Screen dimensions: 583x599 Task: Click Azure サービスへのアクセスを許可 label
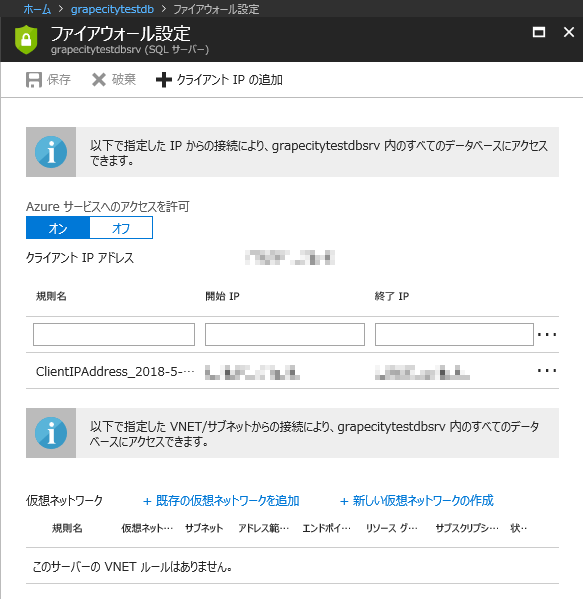pos(108,207)
